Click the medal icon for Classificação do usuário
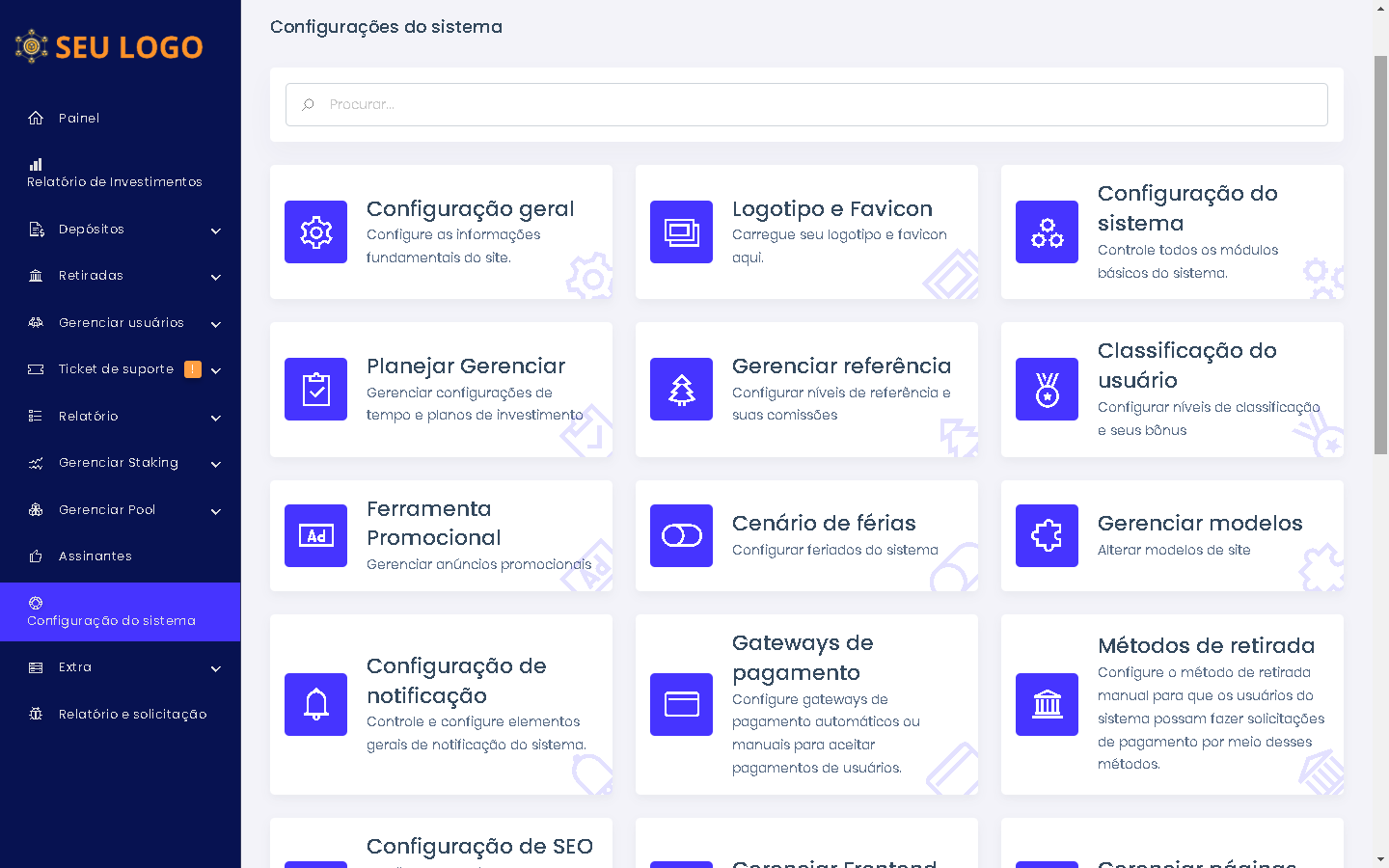This screenshot has height=868, width=1389. tap(1047, 390)
